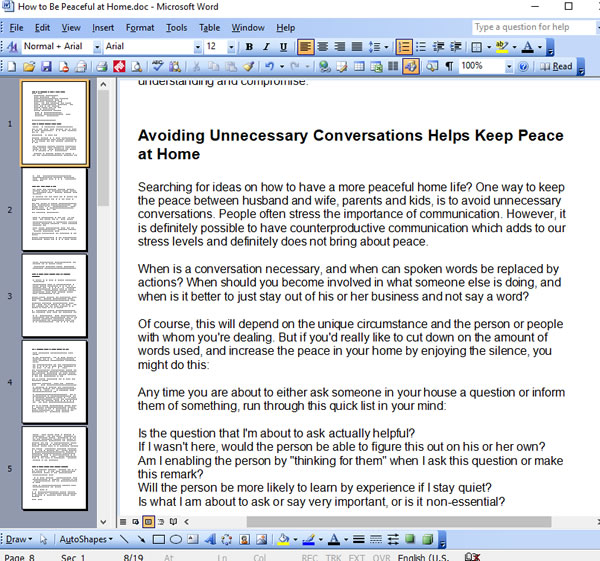This screenshot has width=600, height=561.
Task: Open the Font Size dropdown
Action: (x=231, y=47)
